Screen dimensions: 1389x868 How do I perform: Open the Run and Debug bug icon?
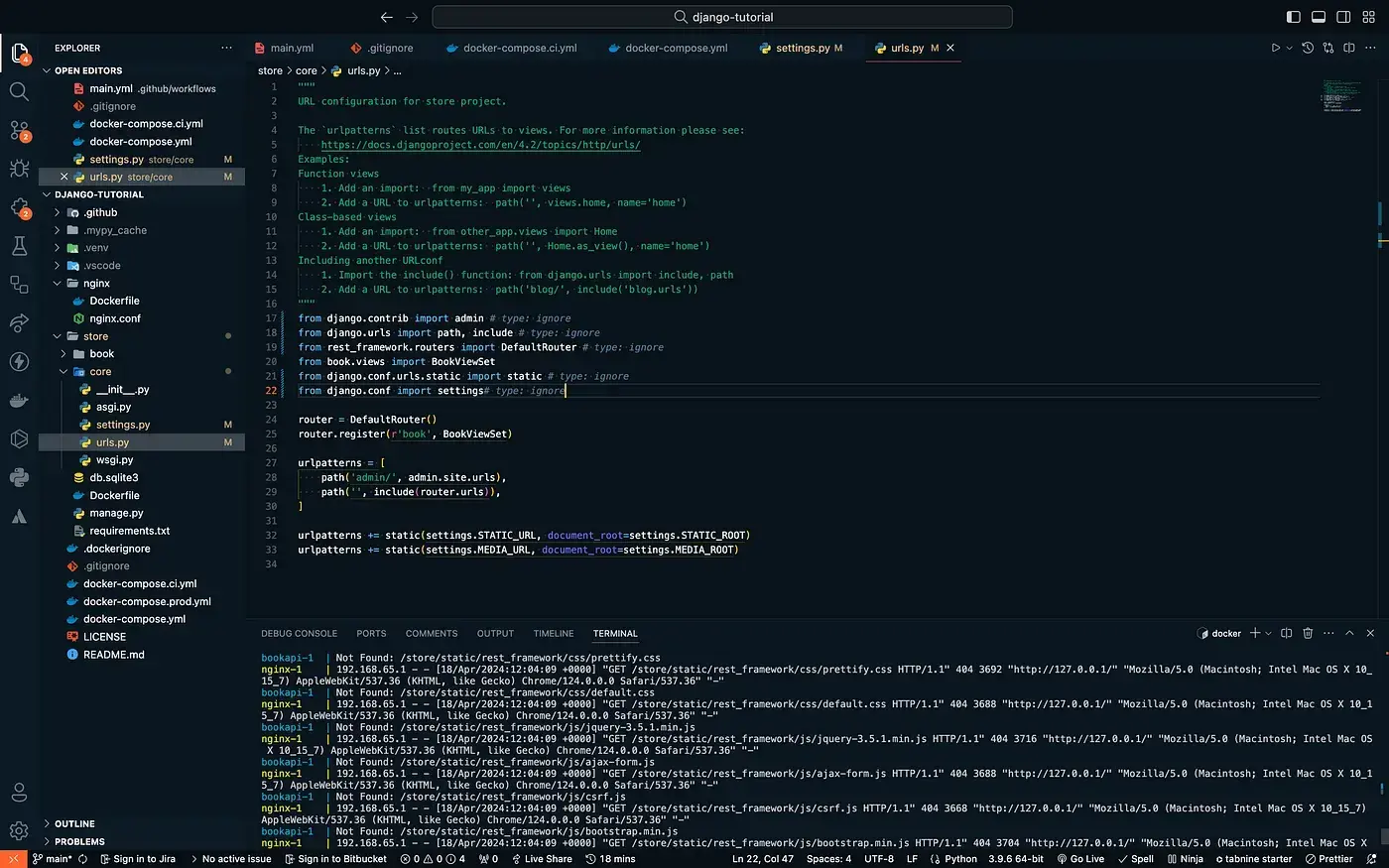coord(19,169)
